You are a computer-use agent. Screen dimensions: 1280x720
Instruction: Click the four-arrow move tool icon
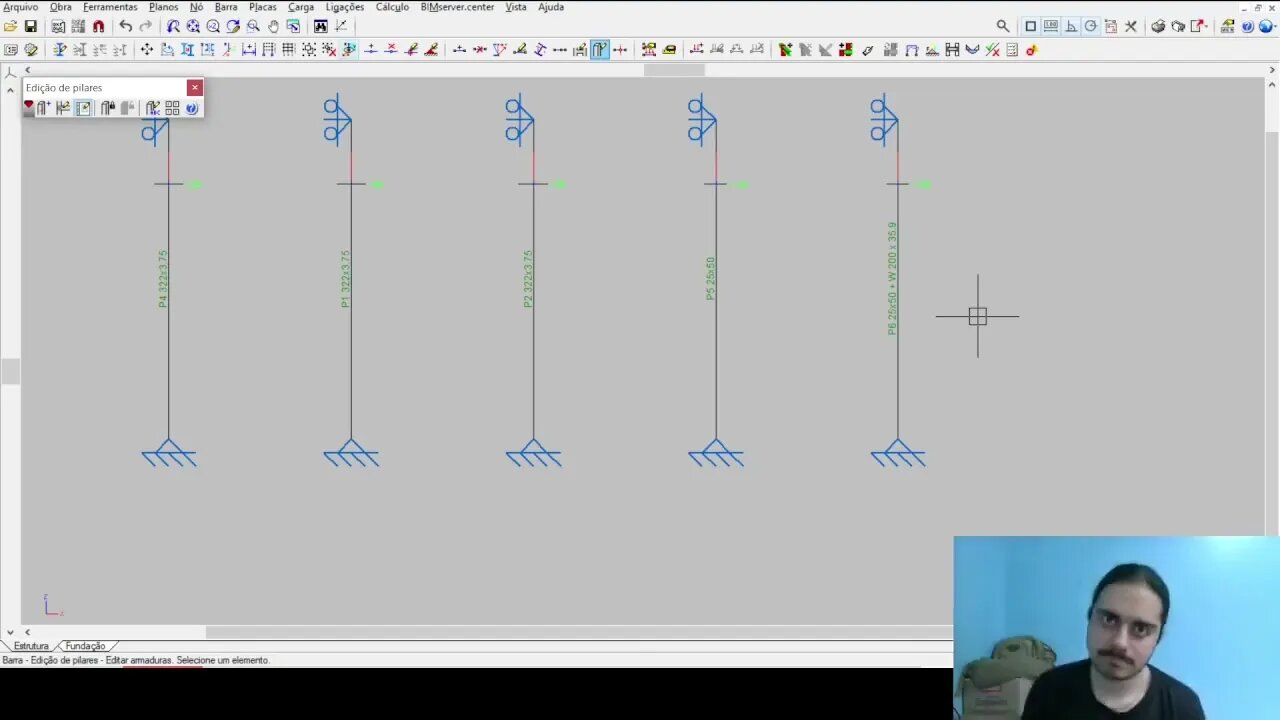[x=147, y=50]
